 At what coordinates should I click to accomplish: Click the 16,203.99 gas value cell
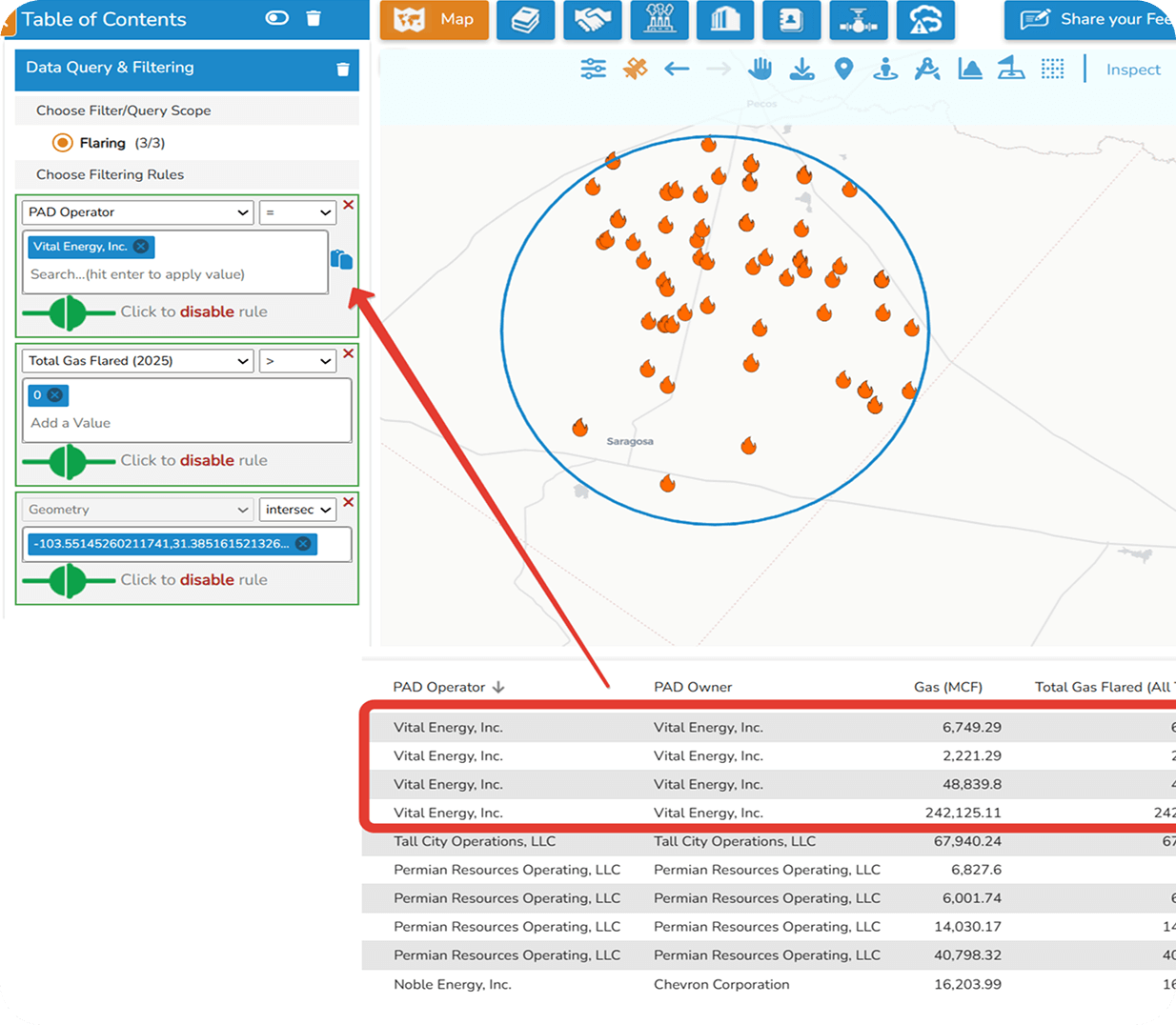(x=967, y=984)
